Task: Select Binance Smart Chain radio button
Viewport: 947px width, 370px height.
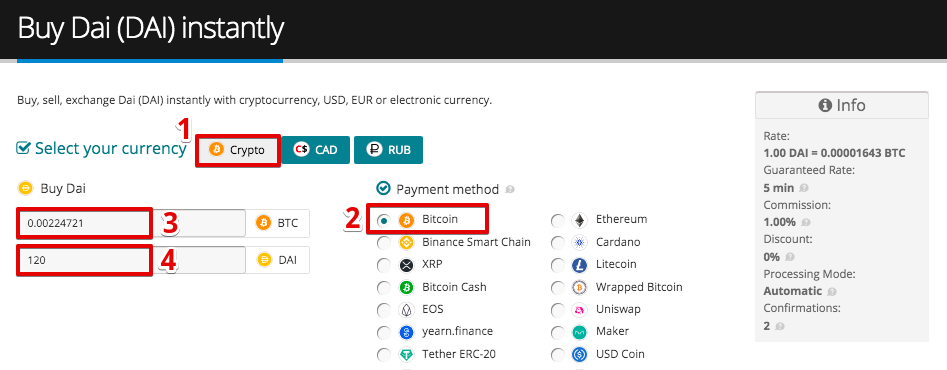Action: pyautogui.click(x=384, y=243)
